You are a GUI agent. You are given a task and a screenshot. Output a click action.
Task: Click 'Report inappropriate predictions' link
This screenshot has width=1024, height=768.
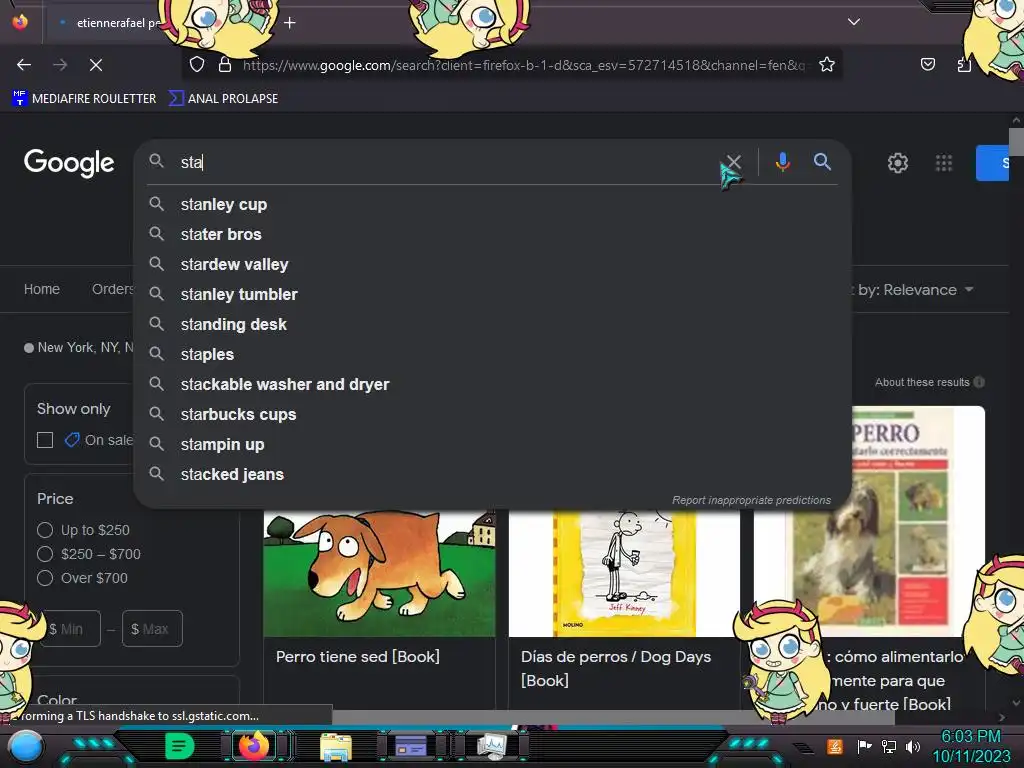pos(752,500)
